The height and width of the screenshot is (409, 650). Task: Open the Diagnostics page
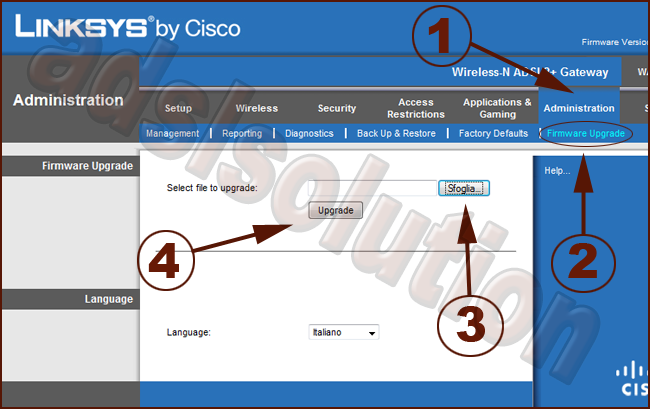(x=309, y=133)
